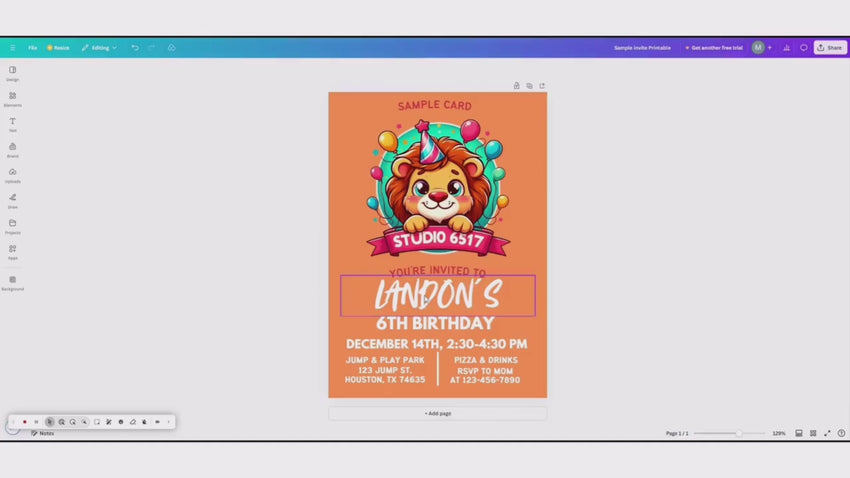Open the zoom percentage 129% menu
850x478 pixels.
[x=779, y=433]
